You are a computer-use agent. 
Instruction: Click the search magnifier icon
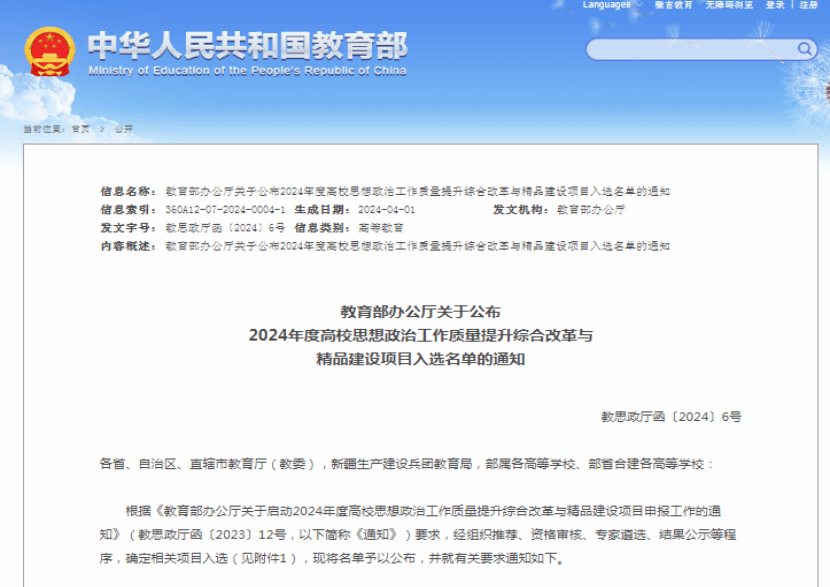[x=804, y=49]
